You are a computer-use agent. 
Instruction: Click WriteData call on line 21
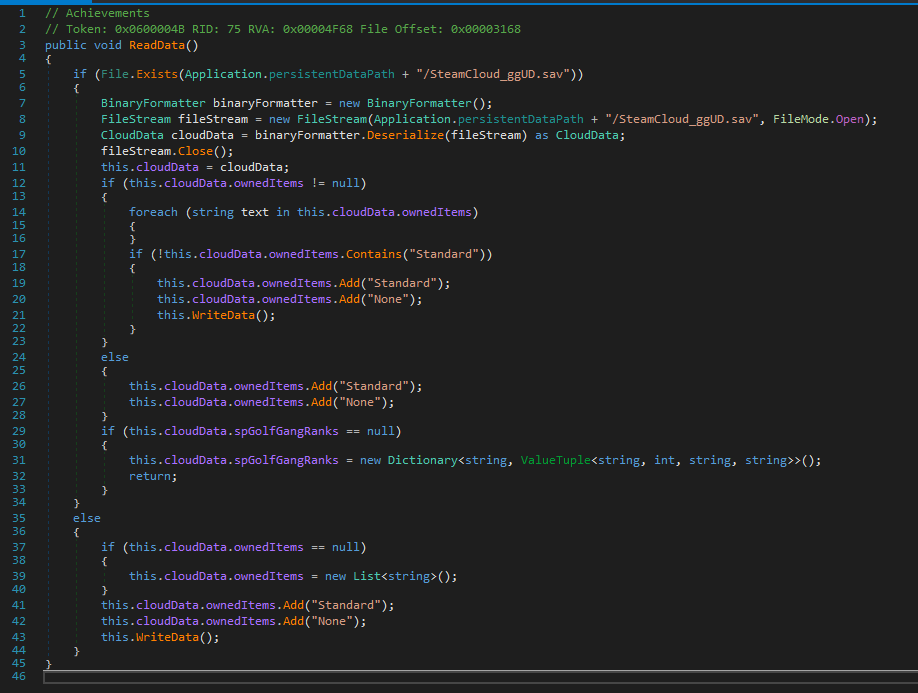(223, 315)
